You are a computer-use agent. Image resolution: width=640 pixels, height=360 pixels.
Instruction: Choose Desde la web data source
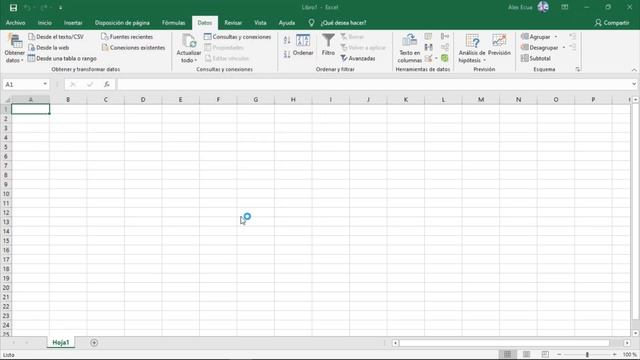click(x=49, y=48)
